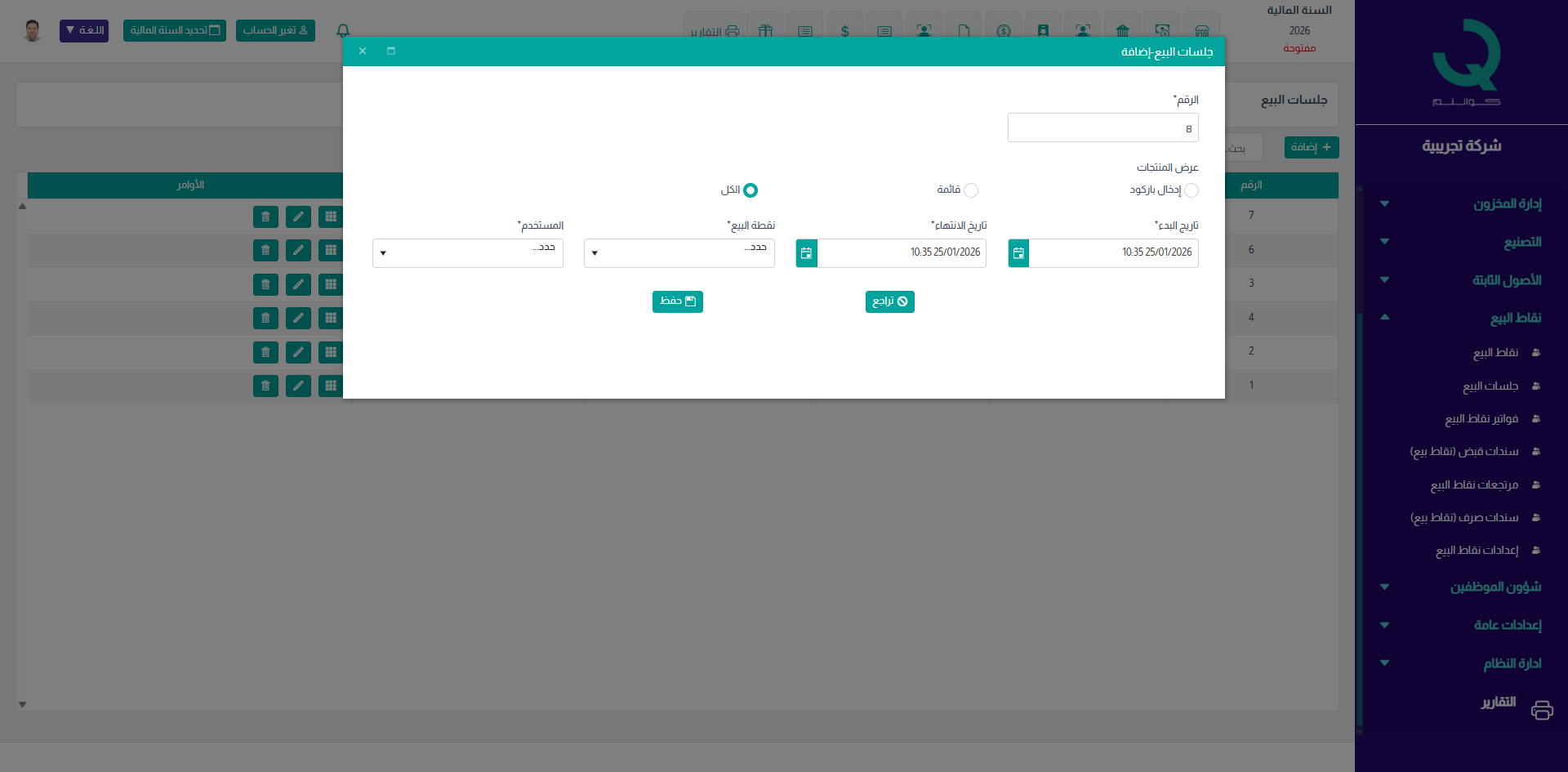This screenshot has height=772, width=1568.
Task: Open the اللغة language dropdown
Action: (x=84, y=31)
